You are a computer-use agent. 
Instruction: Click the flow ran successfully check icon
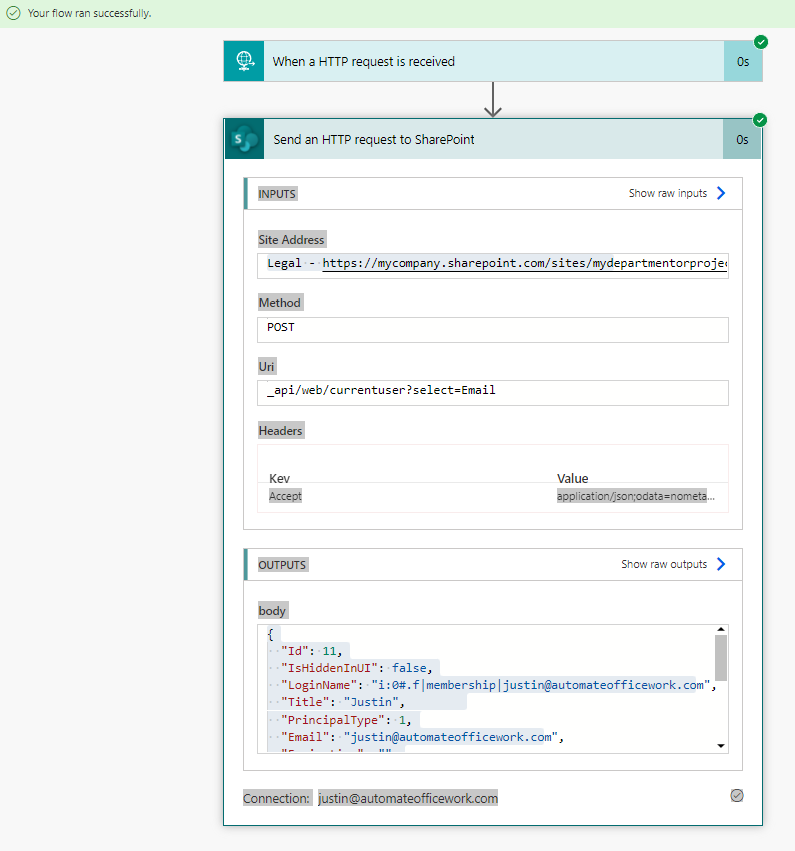13,13
